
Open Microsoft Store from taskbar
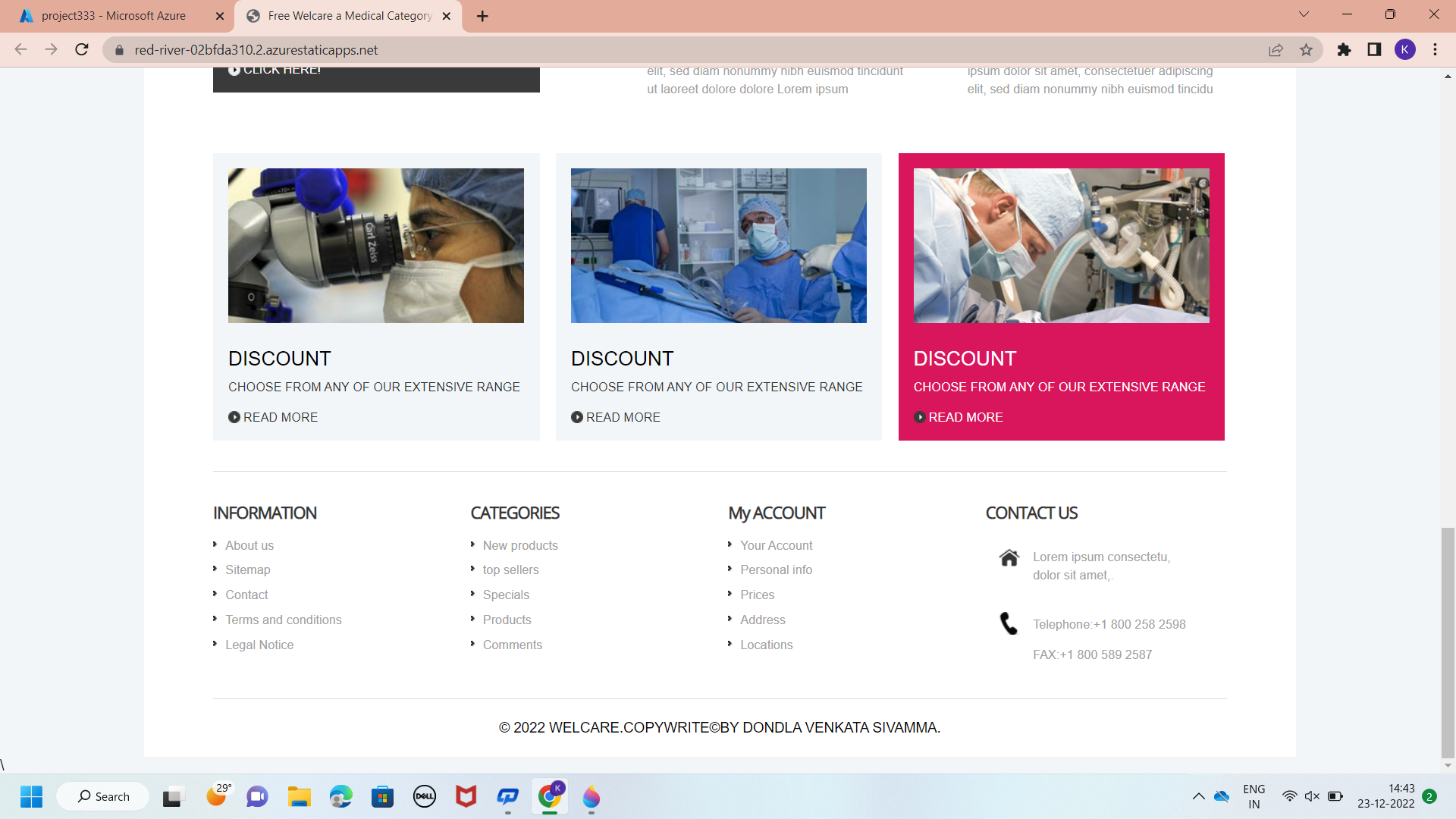coord(382,796)
